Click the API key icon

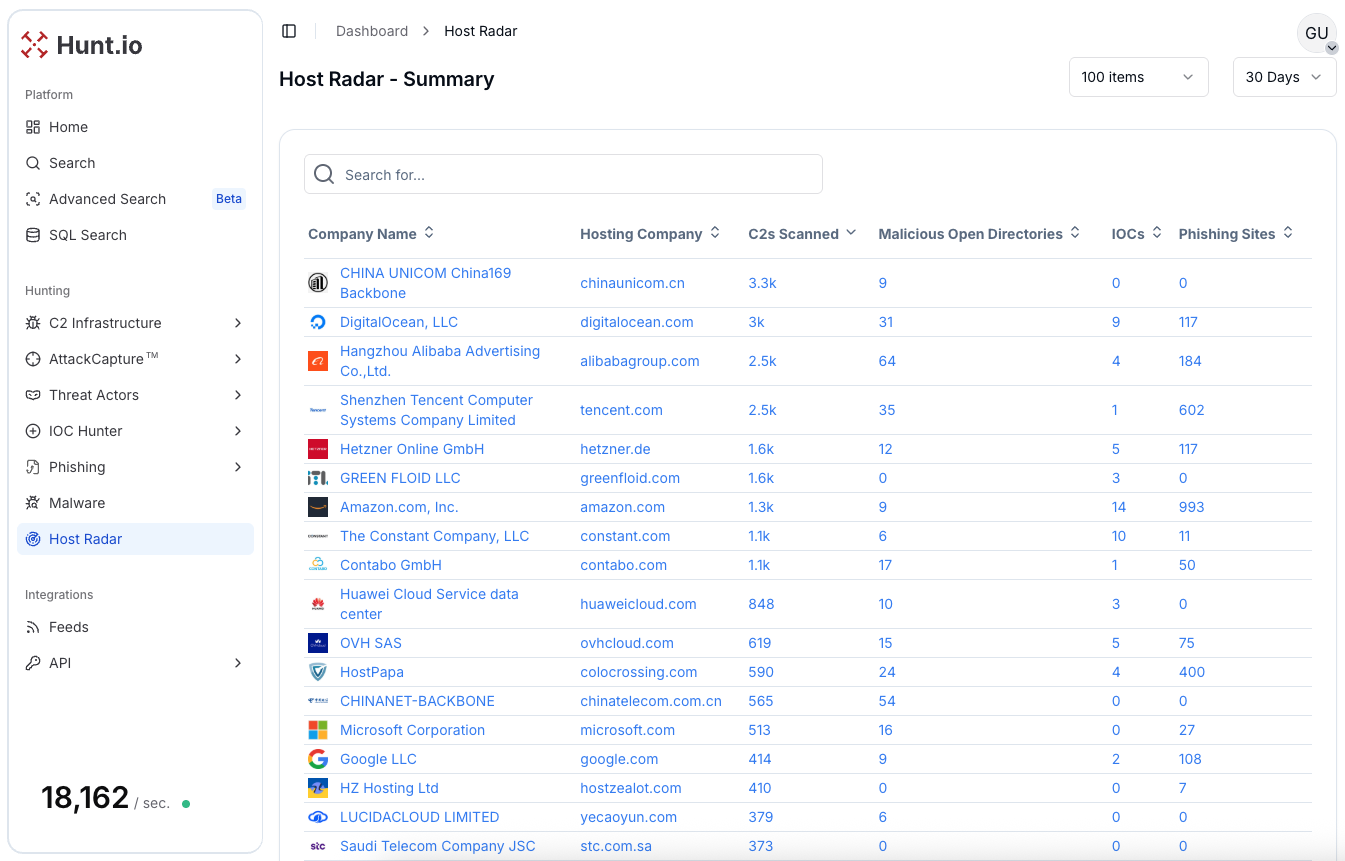[x=33, y=663]
